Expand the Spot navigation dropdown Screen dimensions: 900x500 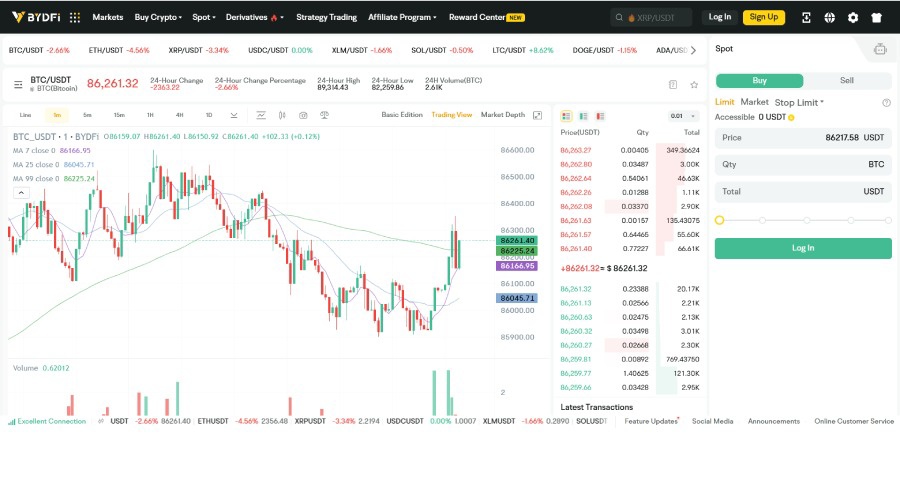pos(204,17)
